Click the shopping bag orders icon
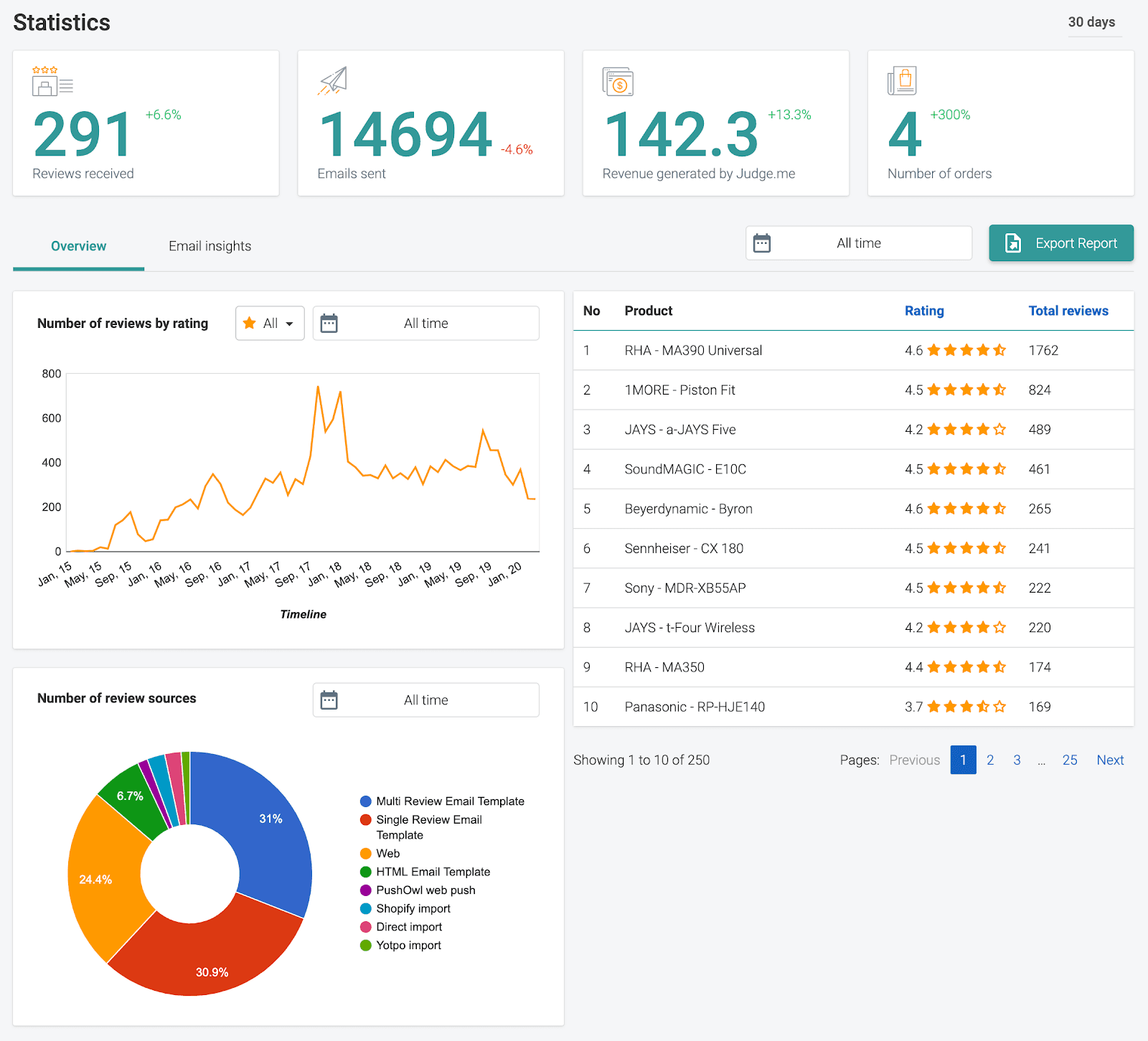 point(902,80)
